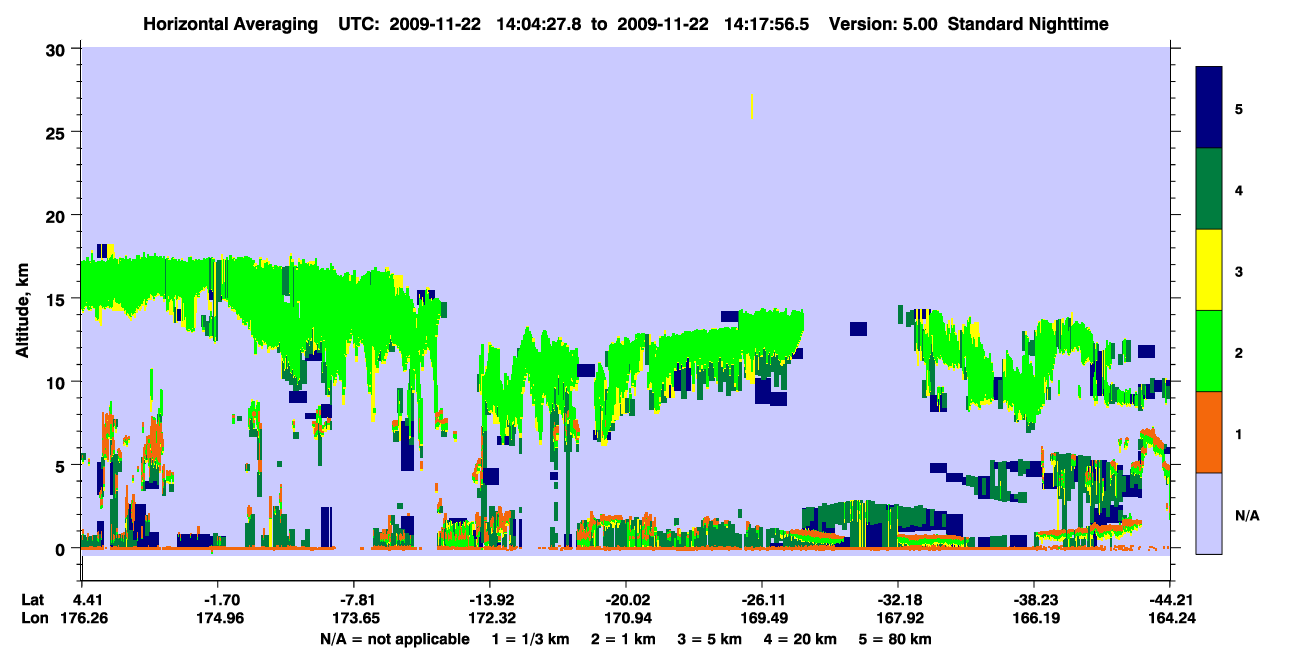Click the 'Lat' row label

(33, 600)
